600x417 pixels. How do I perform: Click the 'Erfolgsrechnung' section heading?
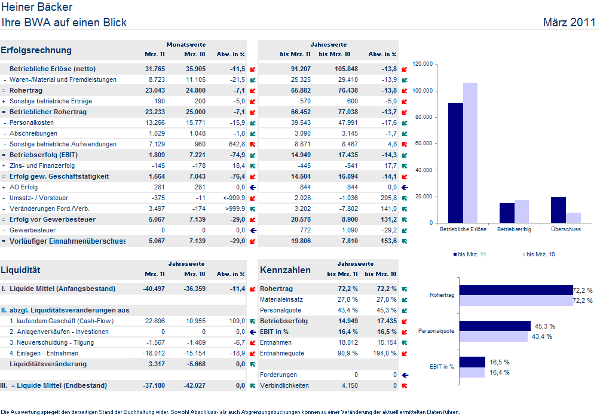coord(36,50)
